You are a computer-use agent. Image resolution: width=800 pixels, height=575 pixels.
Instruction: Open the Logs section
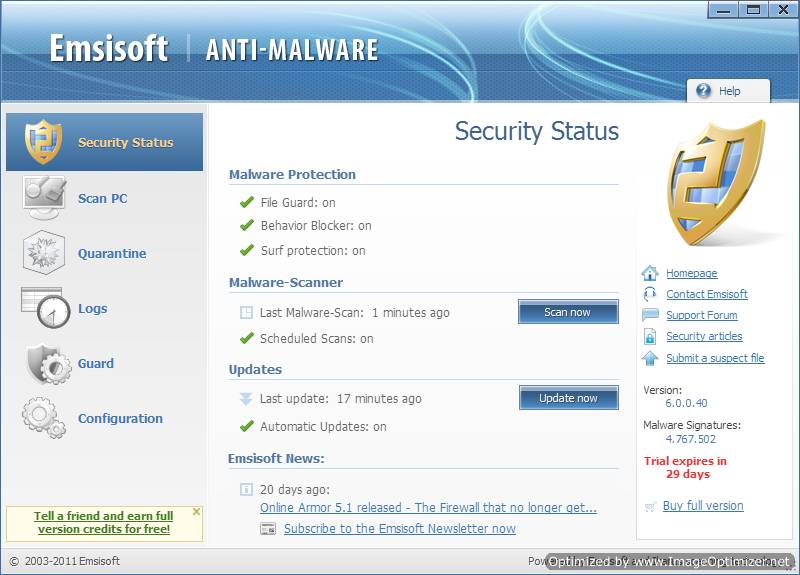(105, 308)
